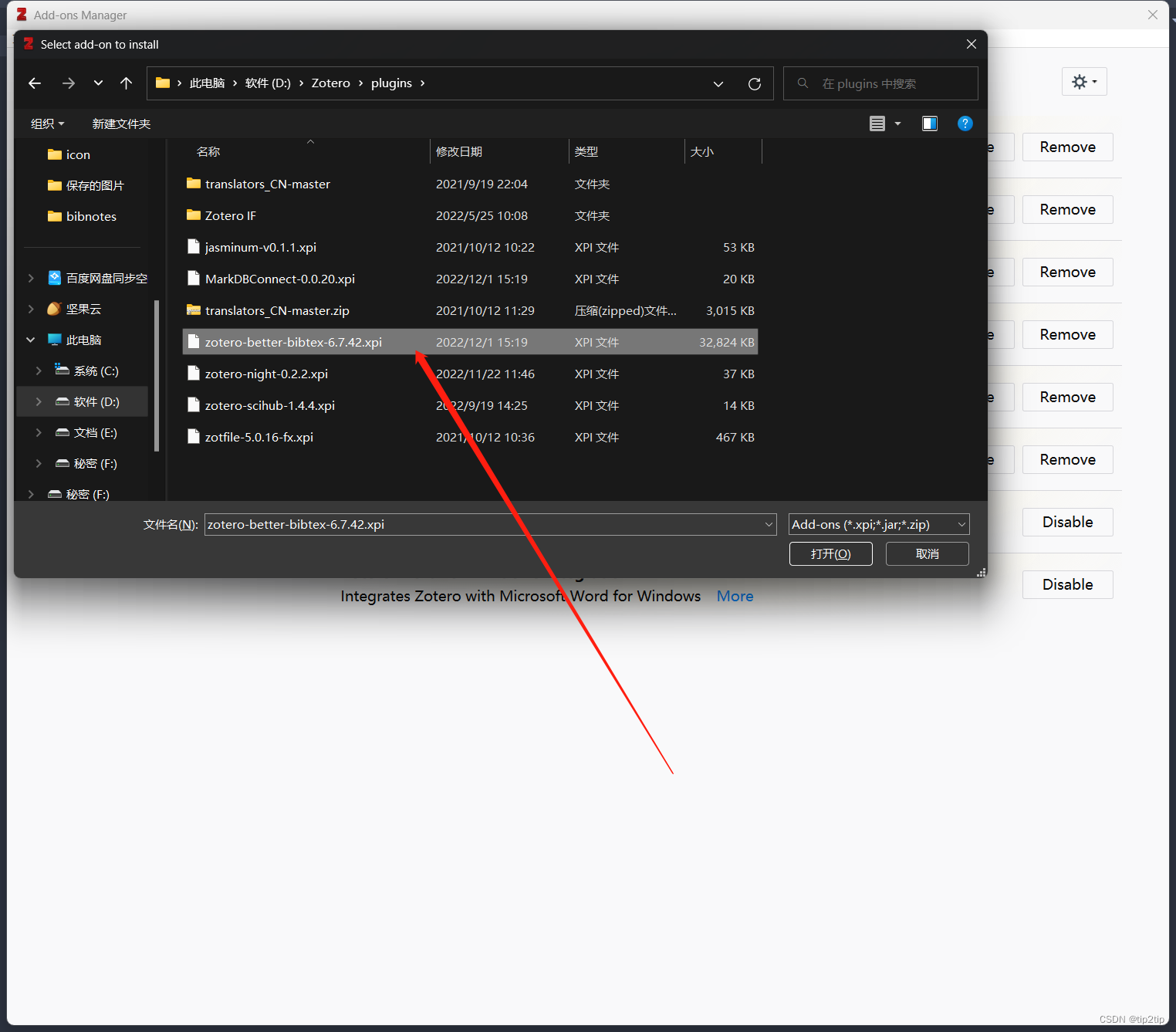Click the zip archive file icon
Image resolution: width=1176 pixels, height=1032 pixels.
pos(194,310)
